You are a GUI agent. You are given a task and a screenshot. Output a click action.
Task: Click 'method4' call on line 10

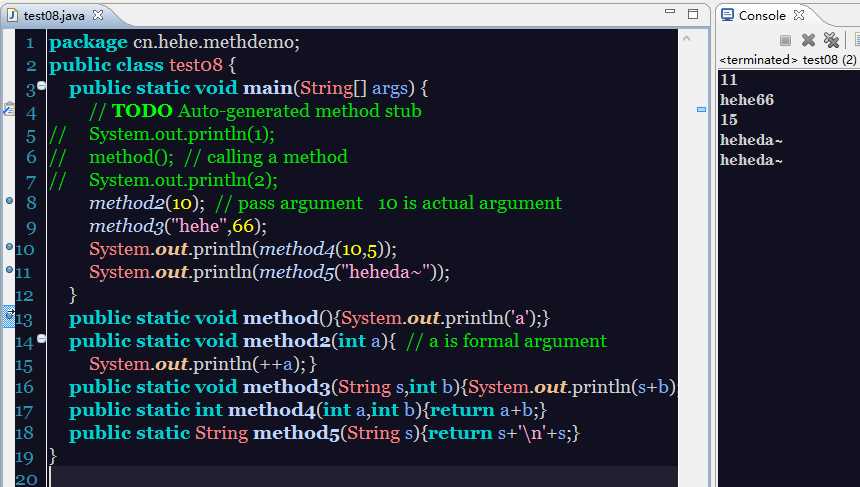pos(297,250)
